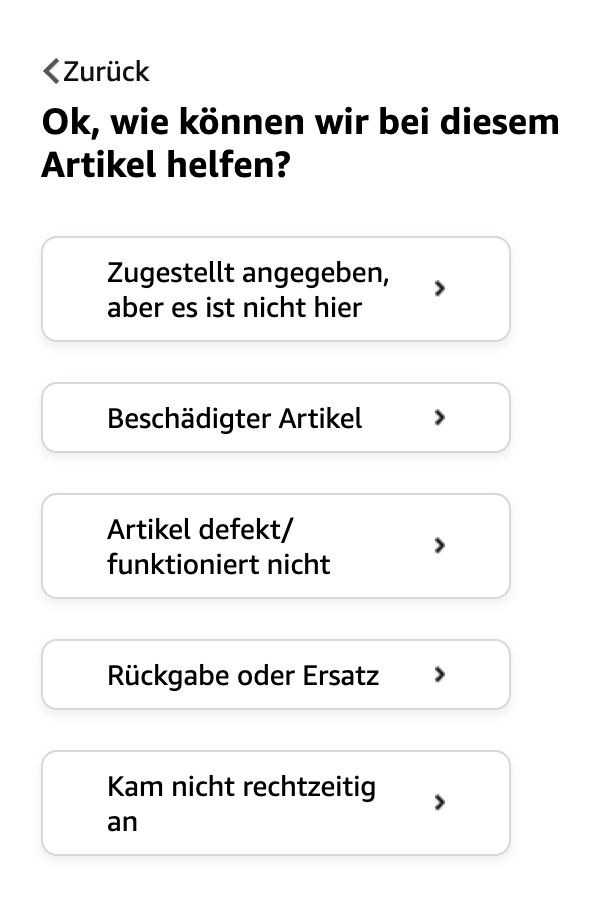This screenshot has height=912, width=594.
Task: Choose 'Kam nicht rechtzeitig an' option
Action: click(x=276, y=803)
